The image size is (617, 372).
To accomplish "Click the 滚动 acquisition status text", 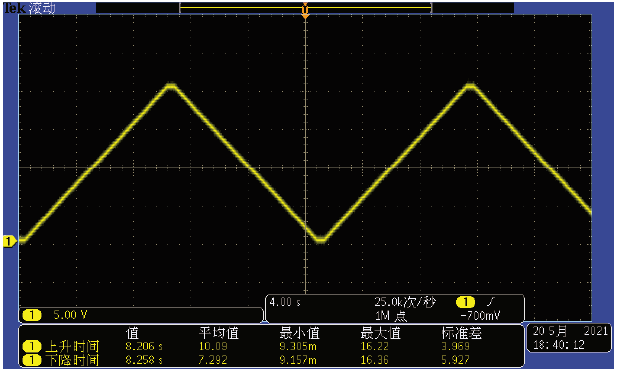I will coord(42,8).
